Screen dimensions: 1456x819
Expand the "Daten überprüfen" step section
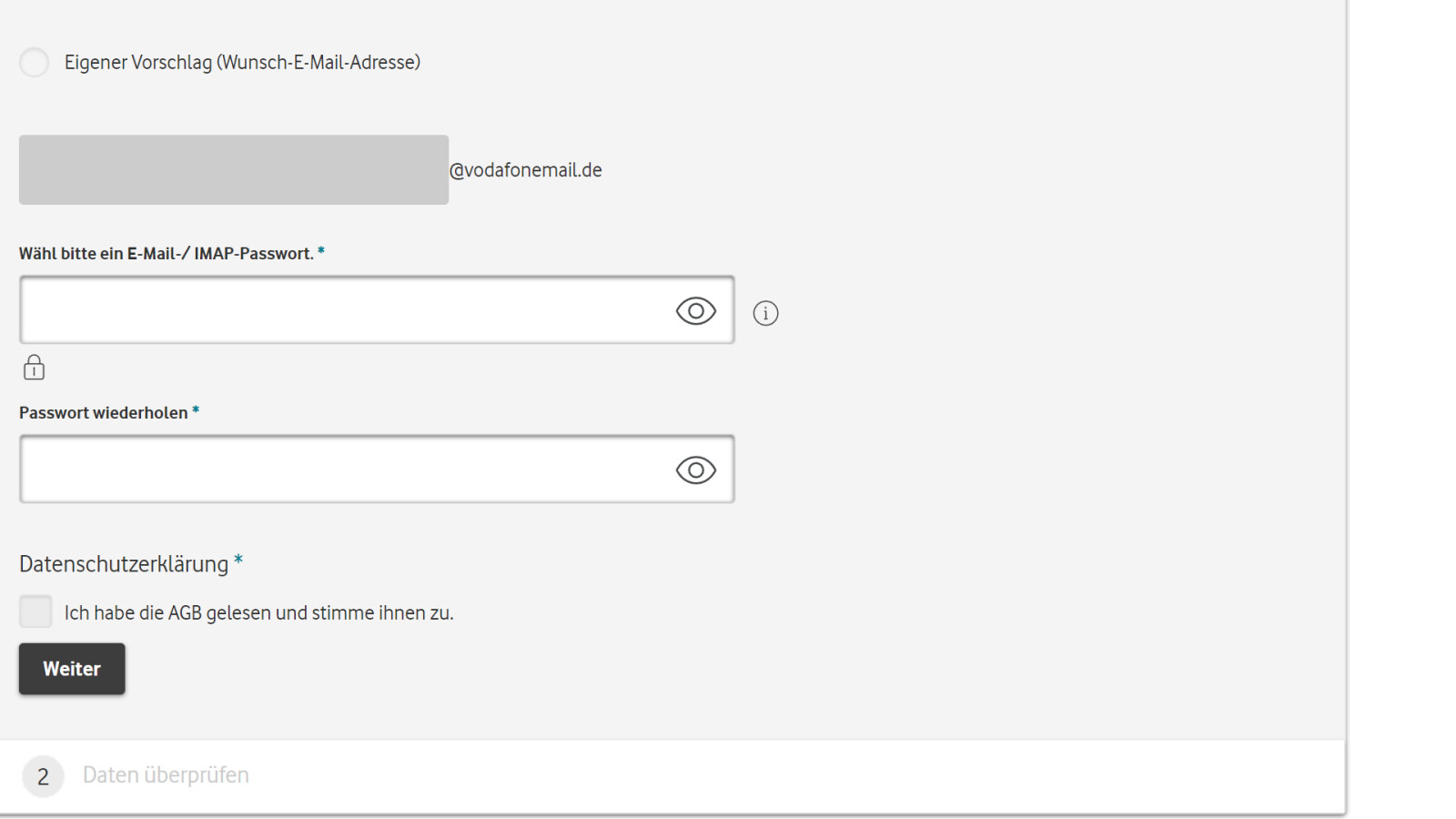[166, 774]
